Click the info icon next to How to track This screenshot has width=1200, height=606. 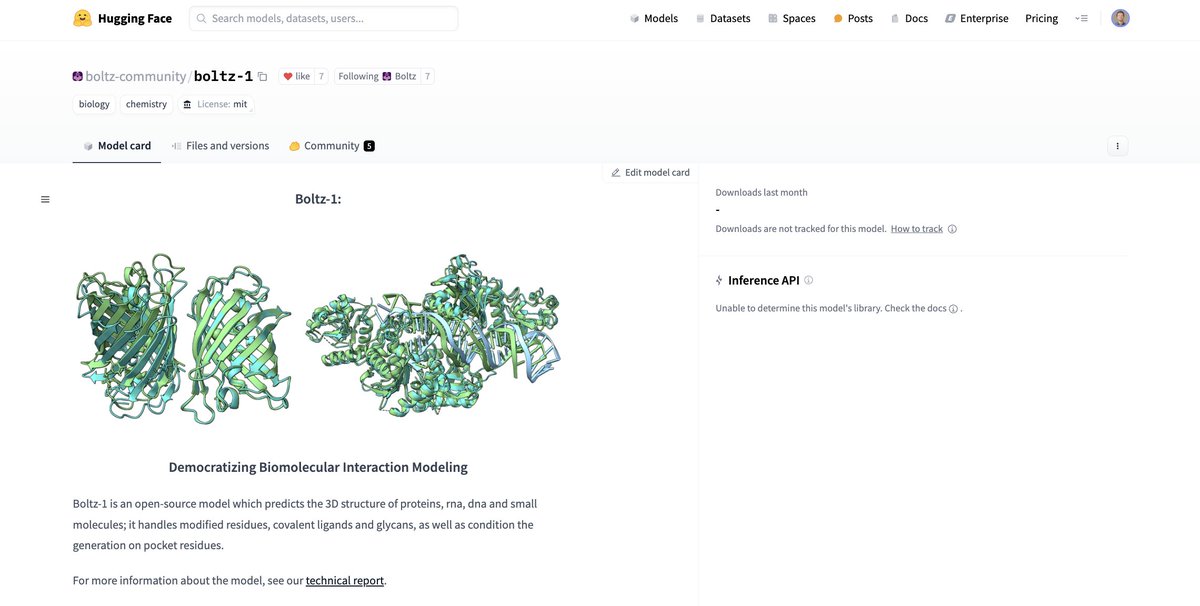(x=952, y=229)
